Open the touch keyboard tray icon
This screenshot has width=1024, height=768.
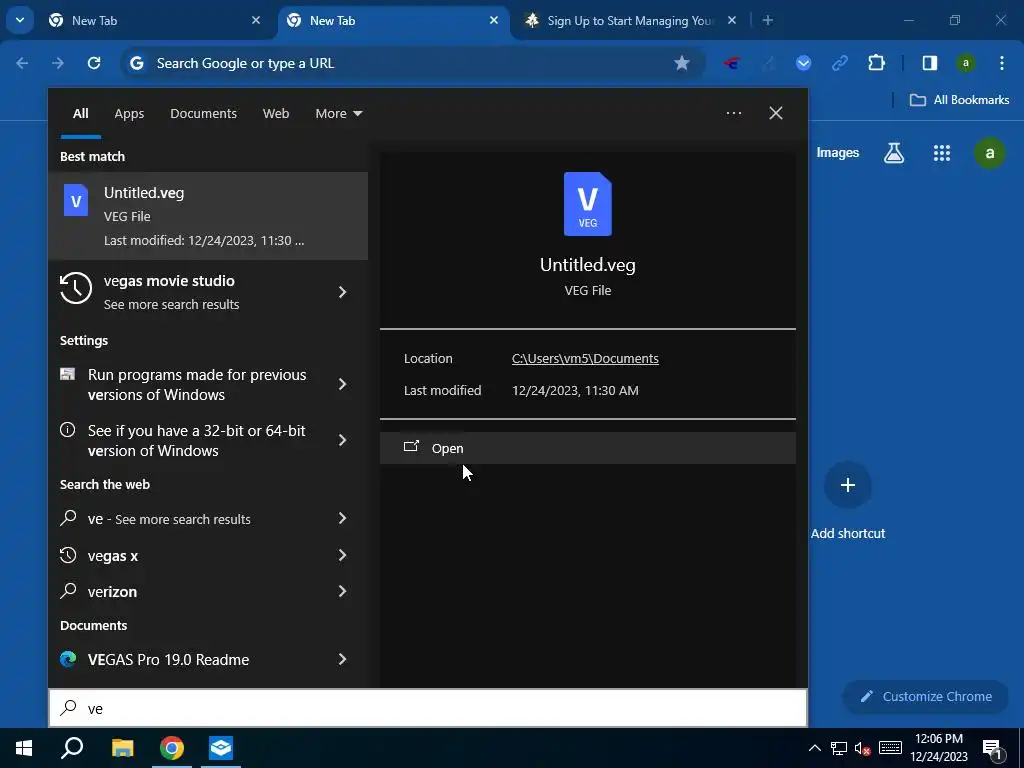(890, 748)
